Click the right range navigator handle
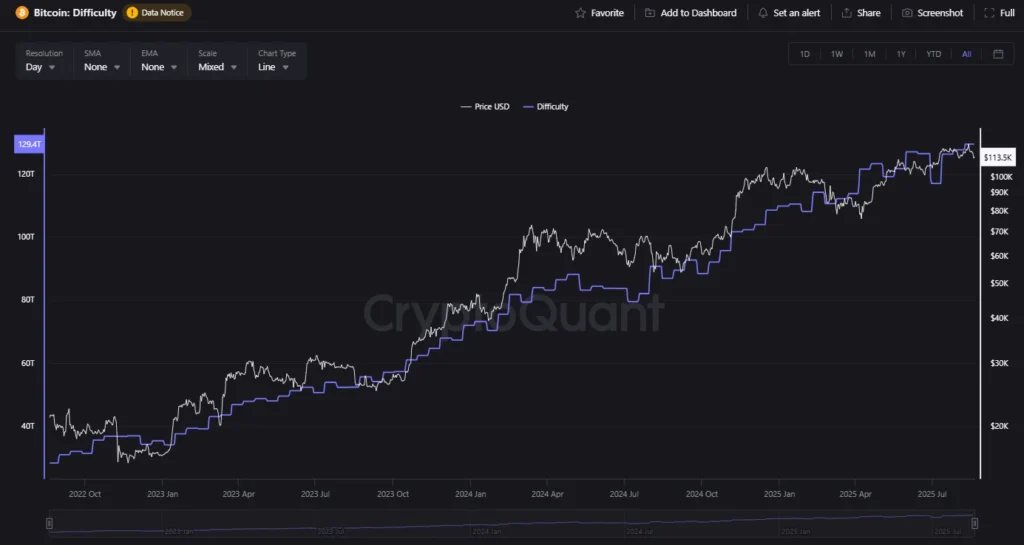The width and height of the screenshot is (1024, 545). coord(974,523)
